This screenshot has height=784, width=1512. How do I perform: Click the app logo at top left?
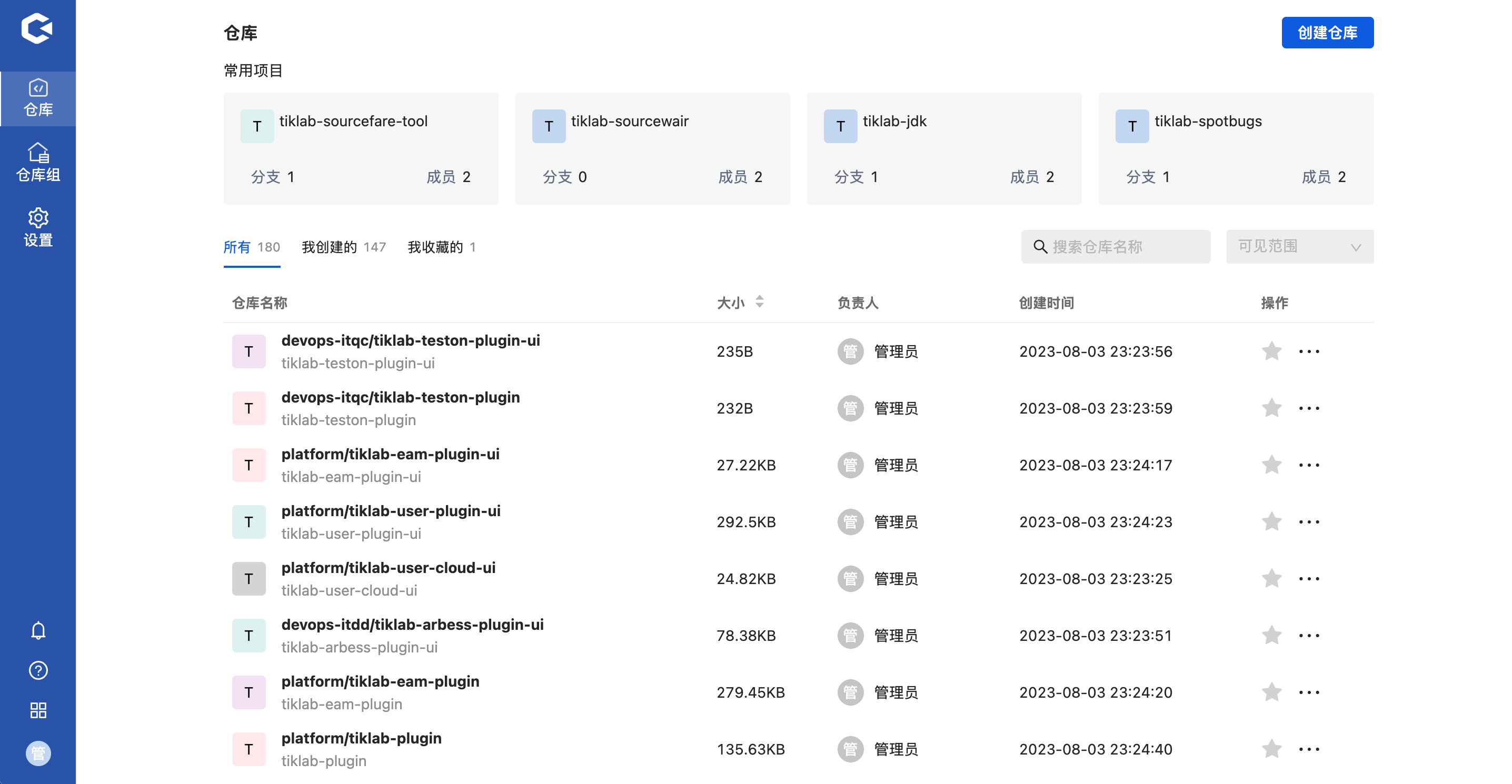click(x=37, y=29)
